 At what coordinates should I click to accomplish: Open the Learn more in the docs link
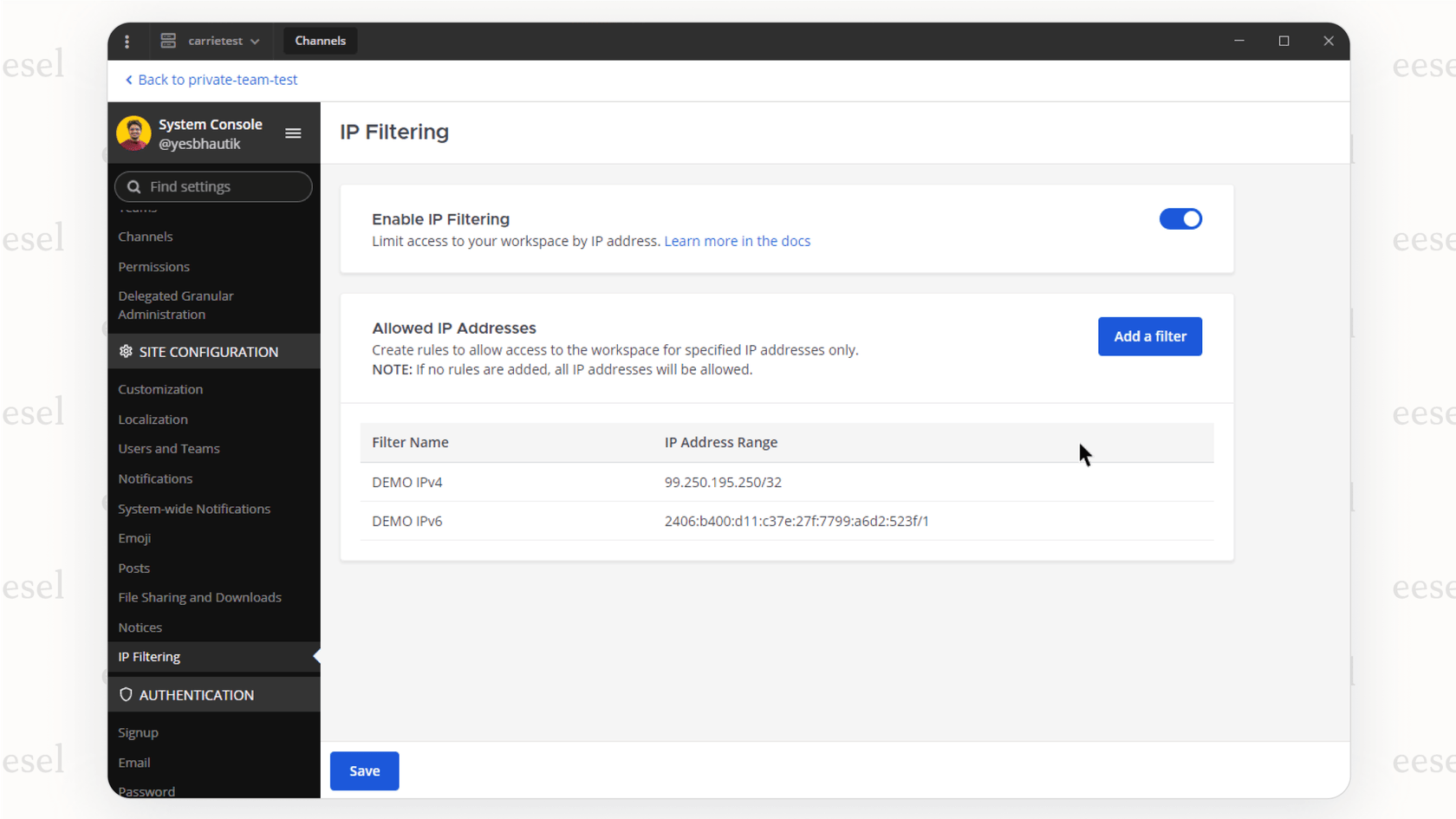(737, 241)
